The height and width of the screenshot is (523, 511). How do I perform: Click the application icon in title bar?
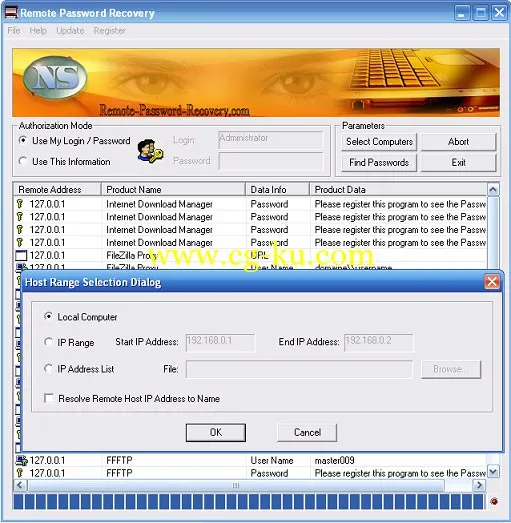(x=11, y=13)
